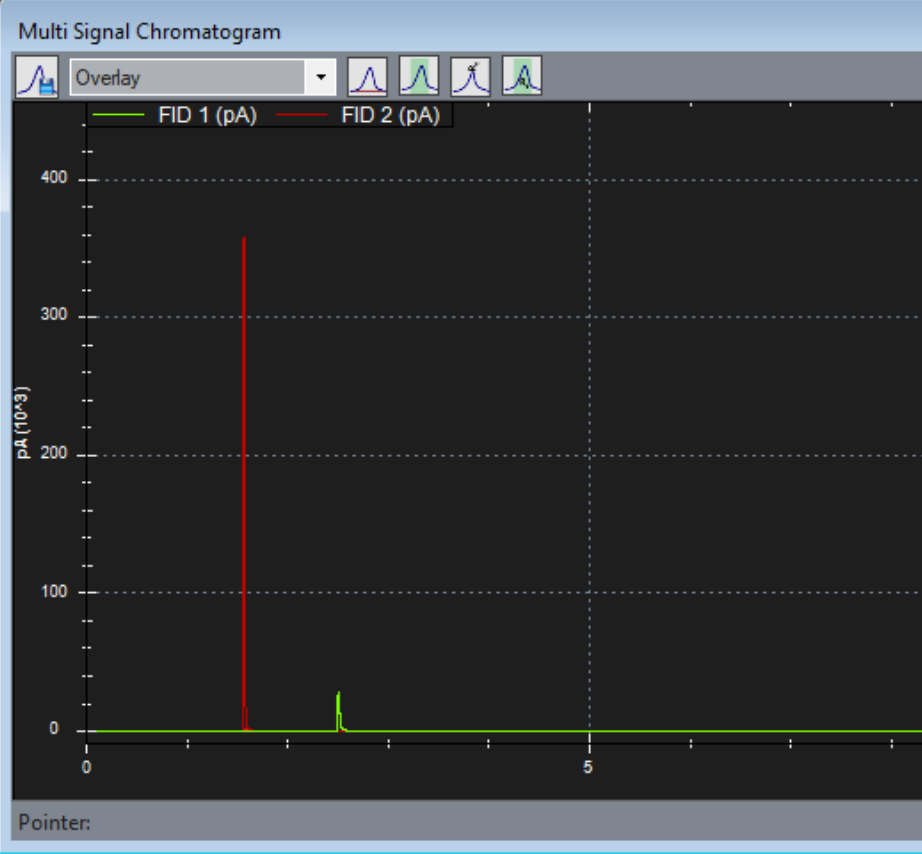Click the small green FID 1 peak
The height and width of the screenshot is (854, 922).
point(339,712)
